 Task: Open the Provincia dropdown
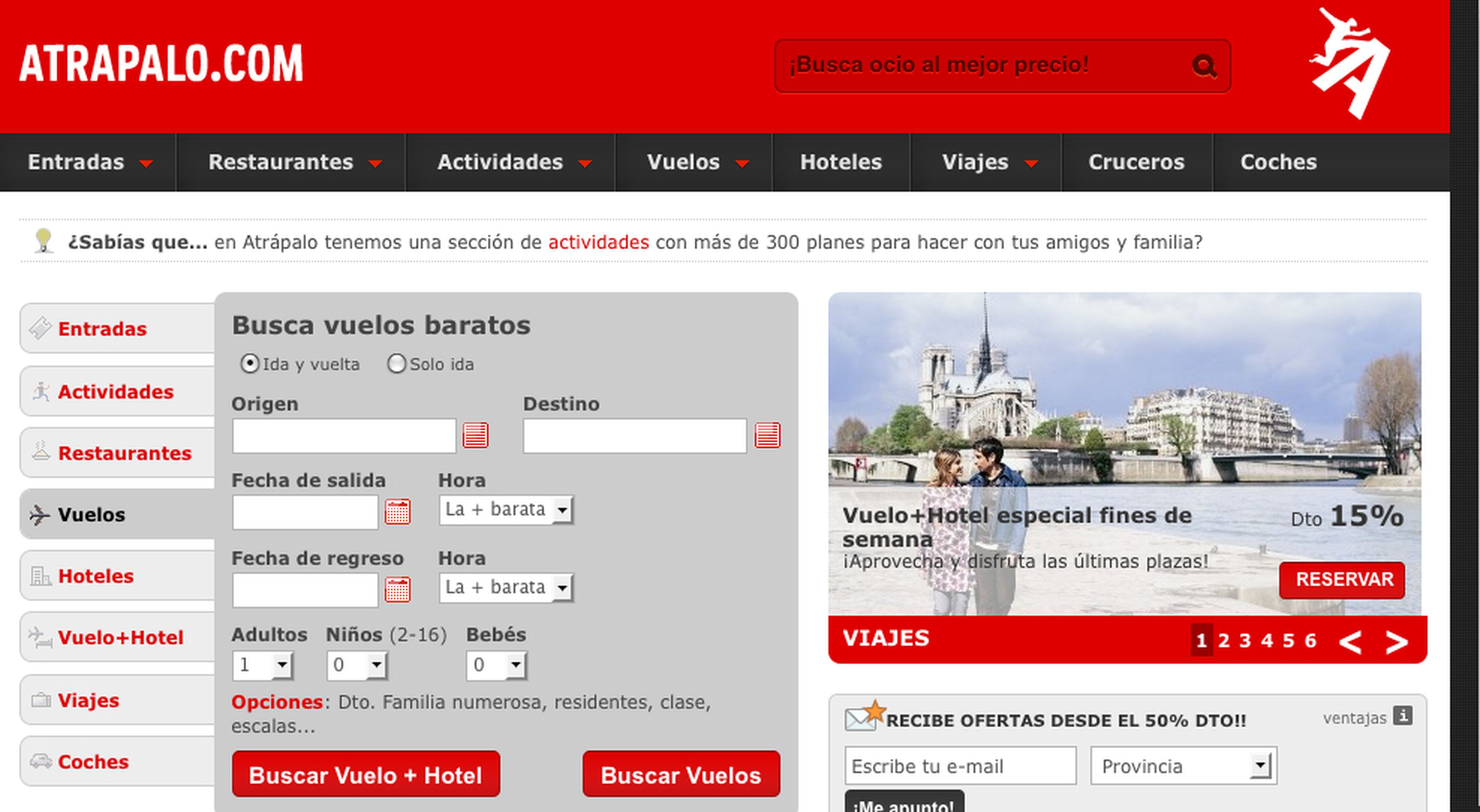(1184, 765)
